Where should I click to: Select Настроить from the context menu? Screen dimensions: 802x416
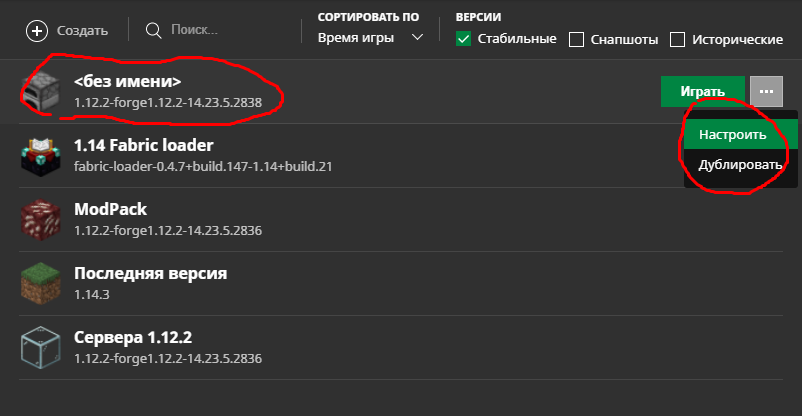[x=733, y=135]
